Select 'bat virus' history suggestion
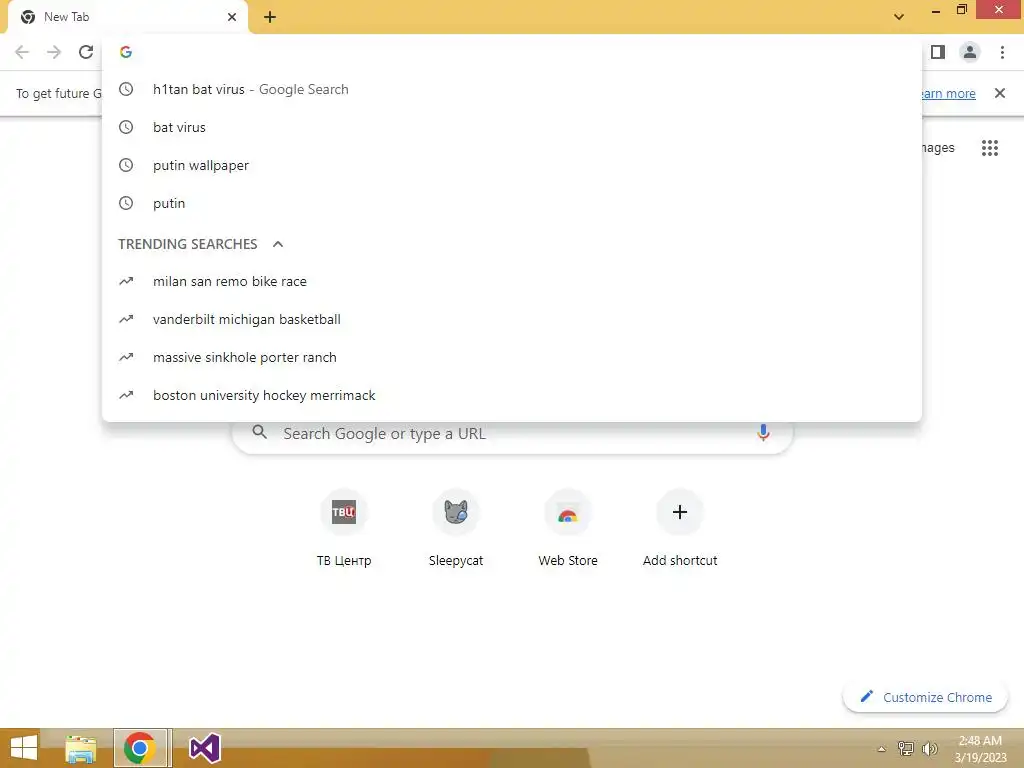Viewport: 1024px width, 768px height. [x=512, y=127]
